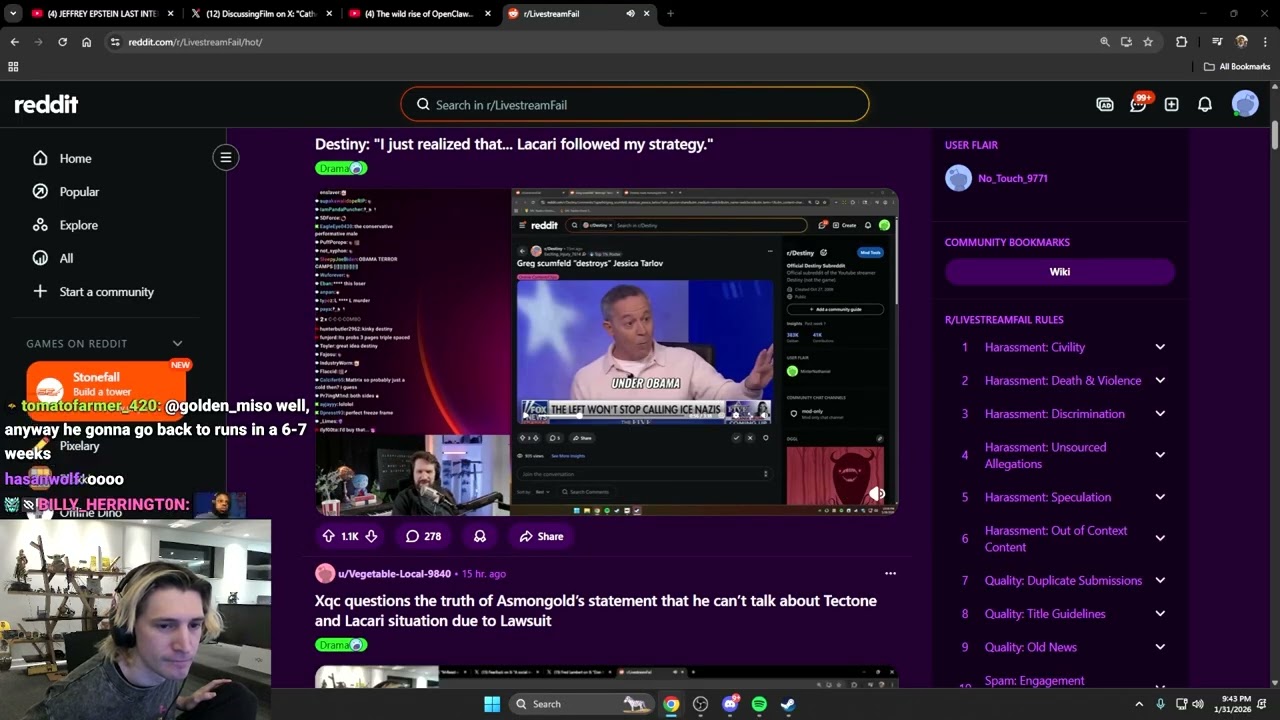Click the Drama flair on the Destiny post

pyautogui.click(x=341, y=168)
